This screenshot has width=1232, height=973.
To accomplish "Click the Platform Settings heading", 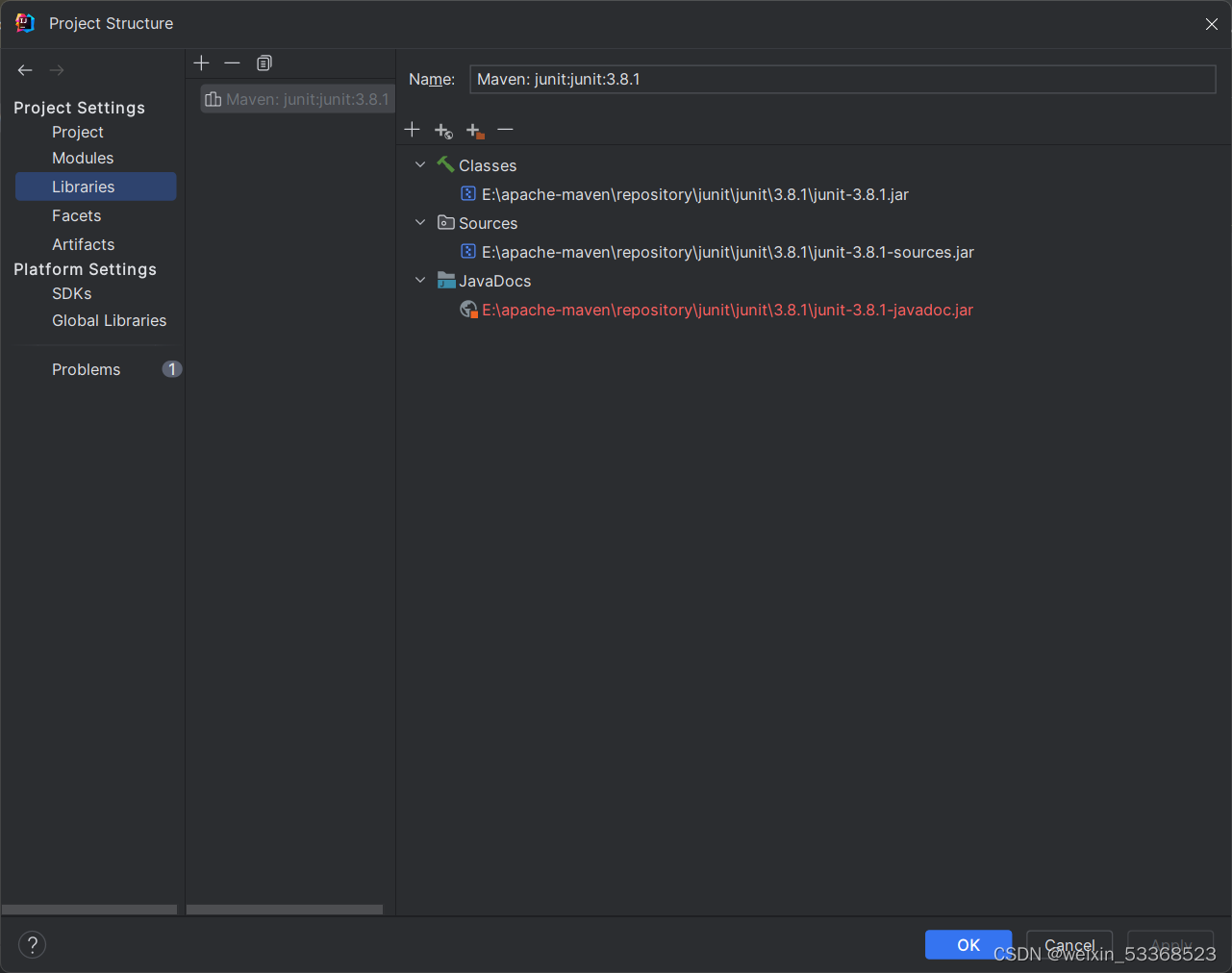I will tap(86, 269).
